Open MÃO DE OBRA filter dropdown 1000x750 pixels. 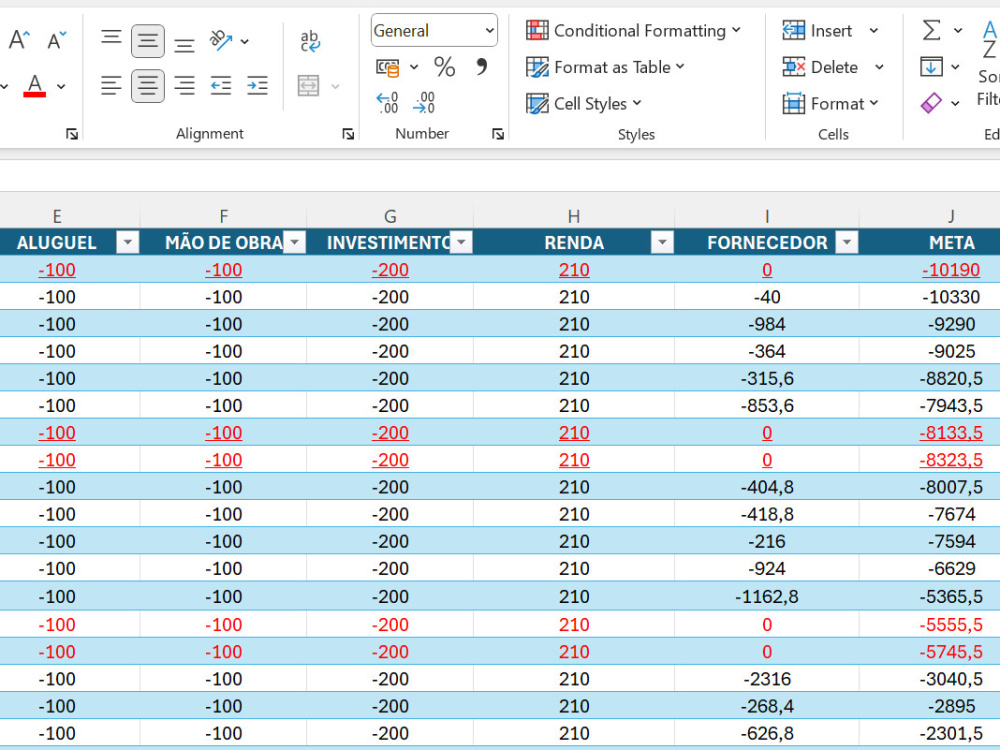(x=295, y=242)
